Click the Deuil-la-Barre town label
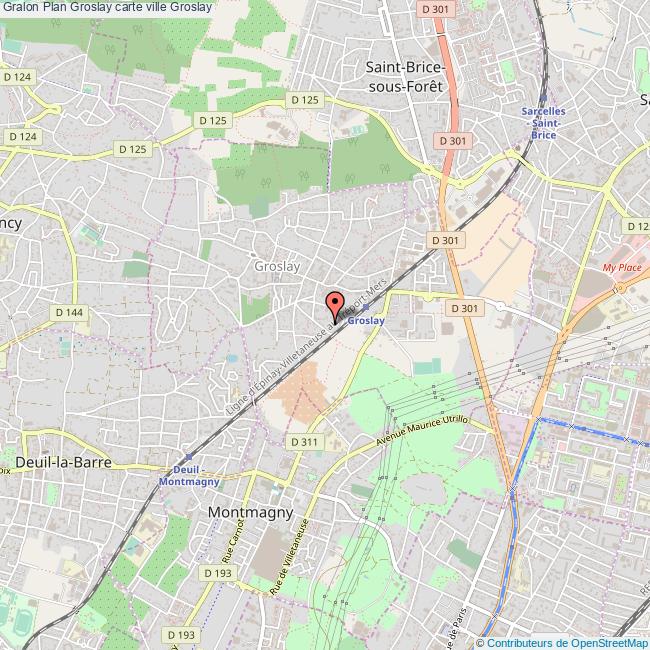 click(63, 463)
